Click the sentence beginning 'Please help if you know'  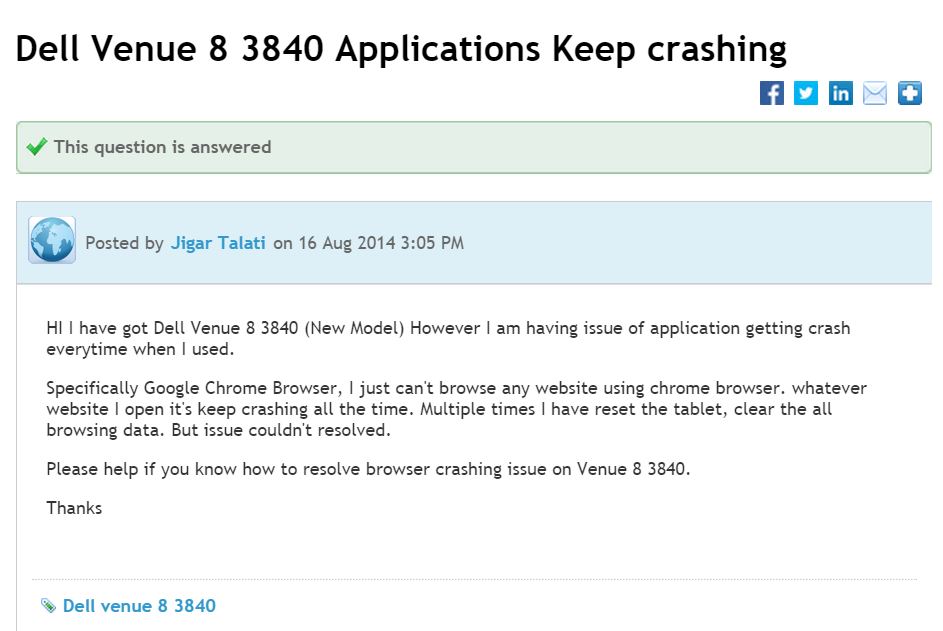click(368, 469)
